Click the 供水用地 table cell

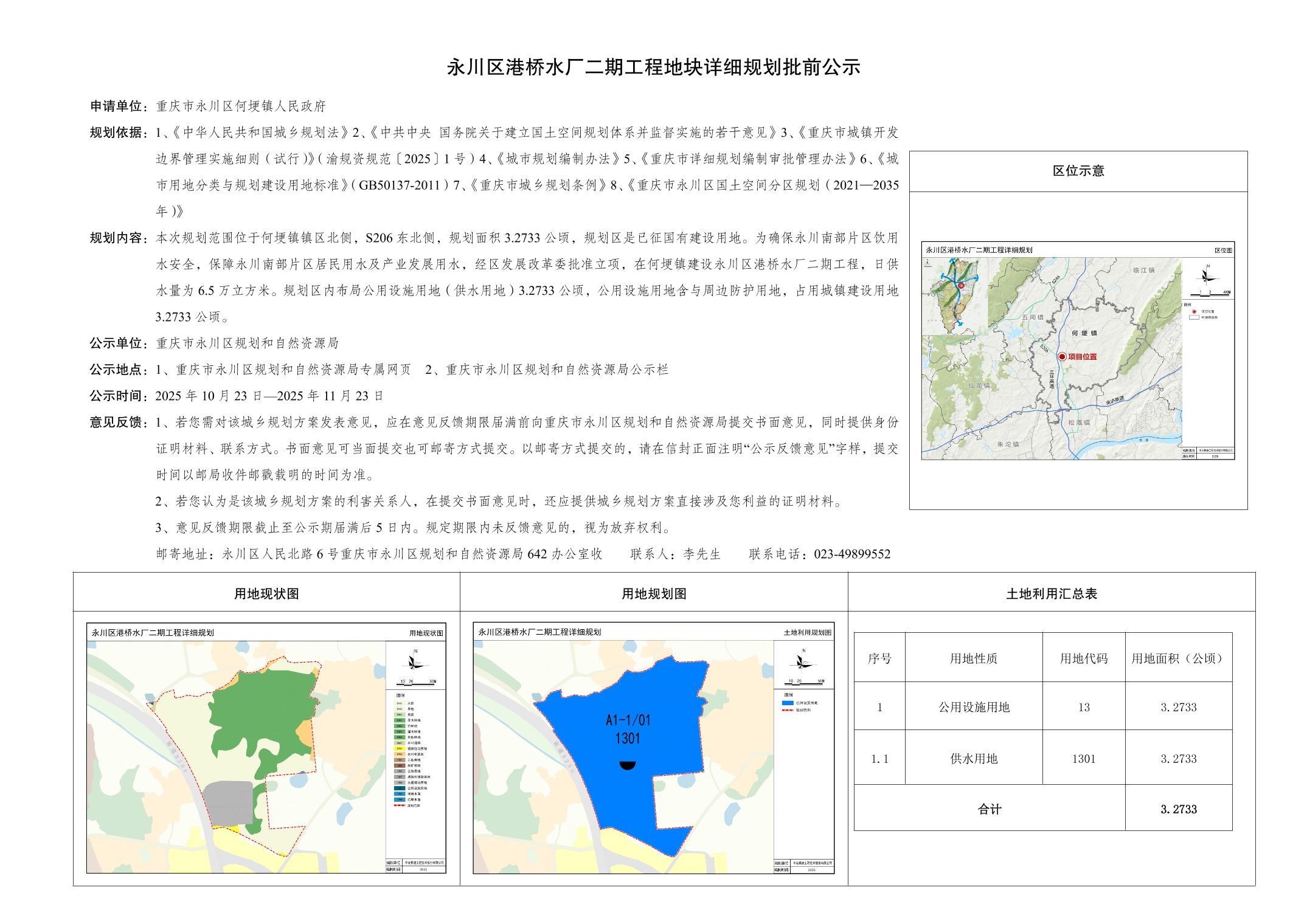point(973,759)
